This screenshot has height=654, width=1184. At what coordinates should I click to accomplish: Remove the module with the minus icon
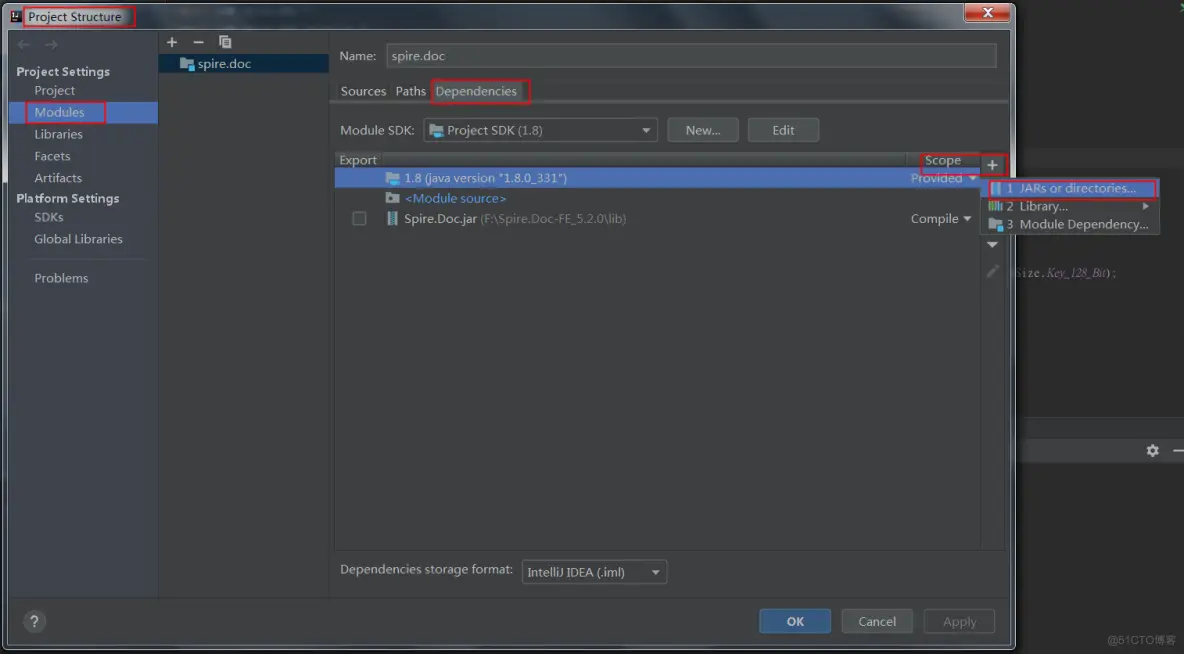pos(198,42)
